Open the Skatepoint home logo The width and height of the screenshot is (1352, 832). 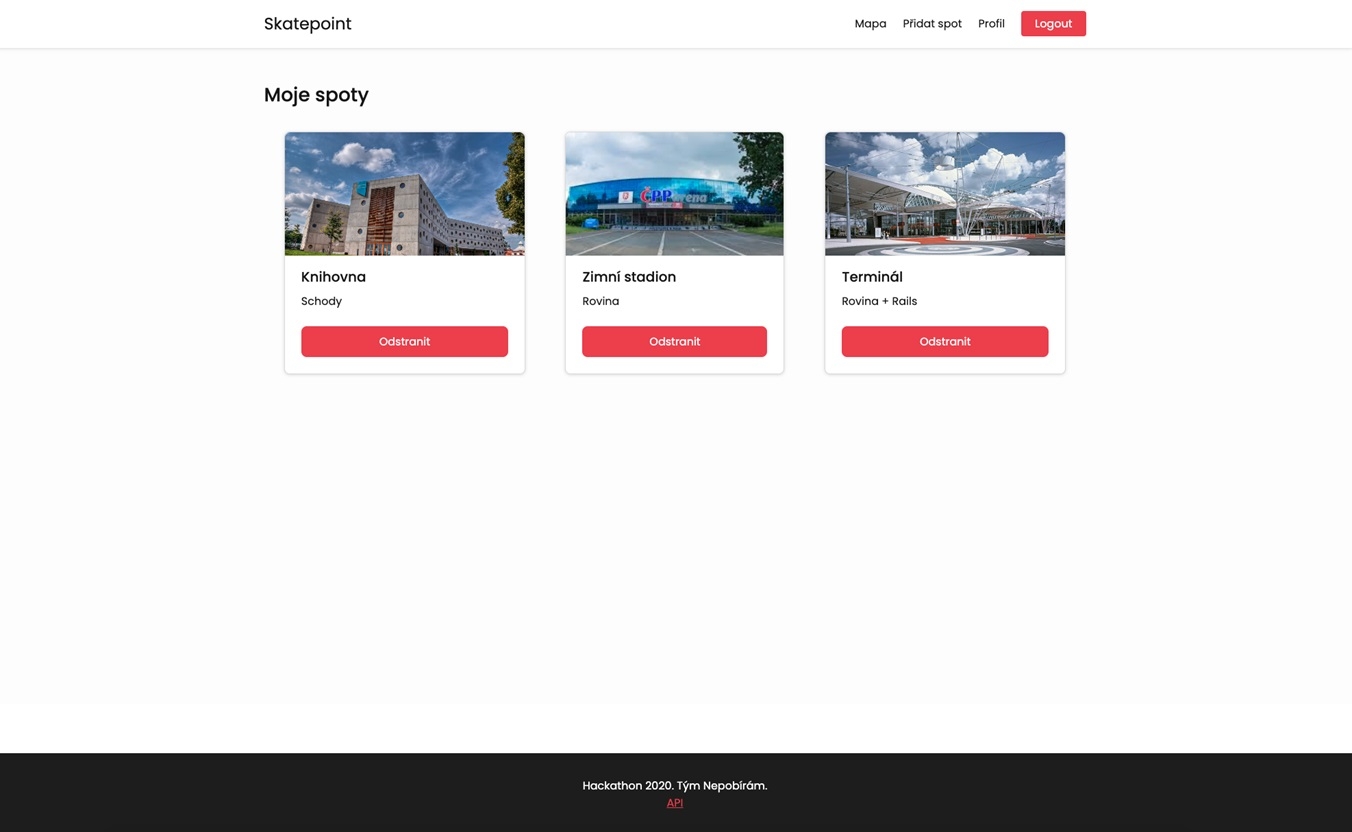tap(307, 24)
